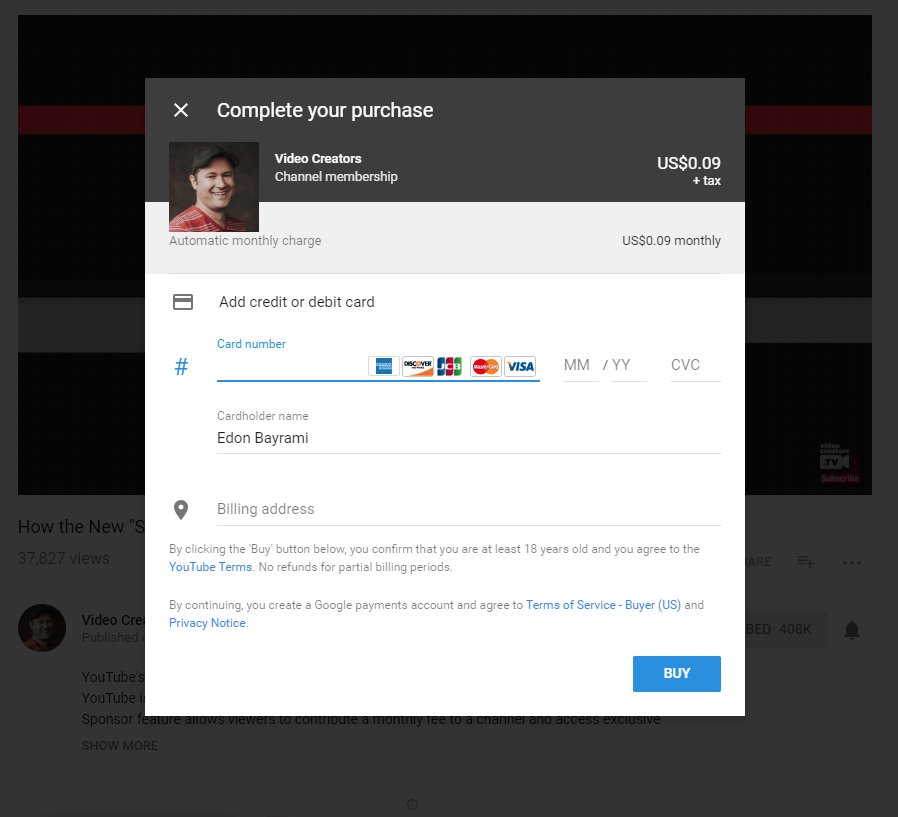
Task: Click the Automatic monthly charge text
Action: (245, 240)
